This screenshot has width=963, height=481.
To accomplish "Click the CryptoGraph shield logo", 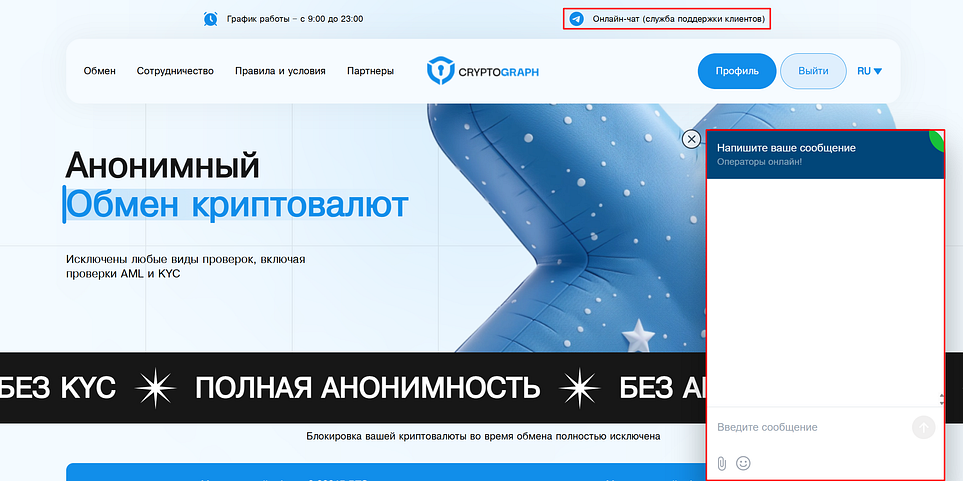I will (440, 71).
